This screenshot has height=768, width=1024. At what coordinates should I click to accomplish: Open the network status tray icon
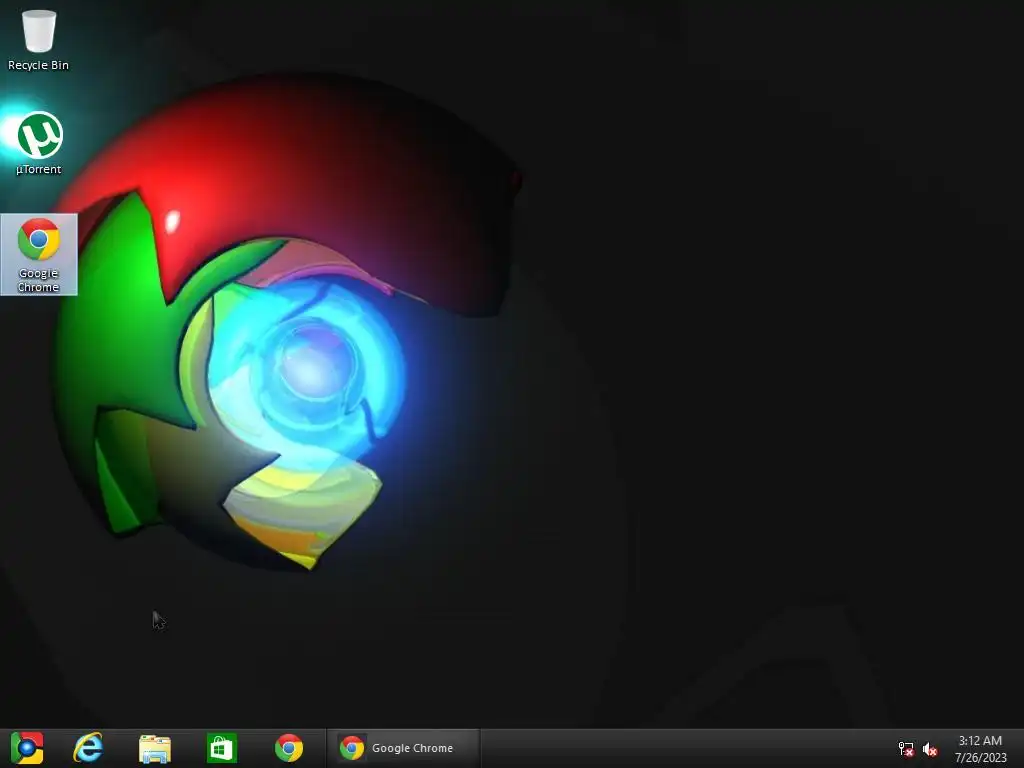906,749
